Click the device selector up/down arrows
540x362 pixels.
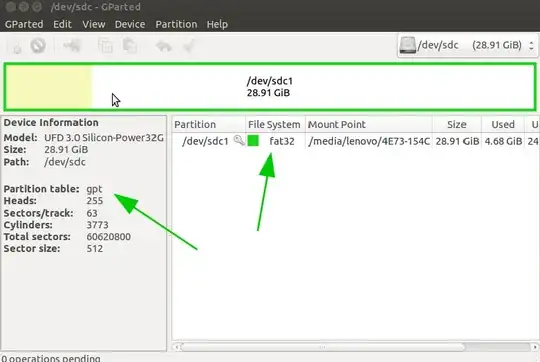click(x=531, y=45)
